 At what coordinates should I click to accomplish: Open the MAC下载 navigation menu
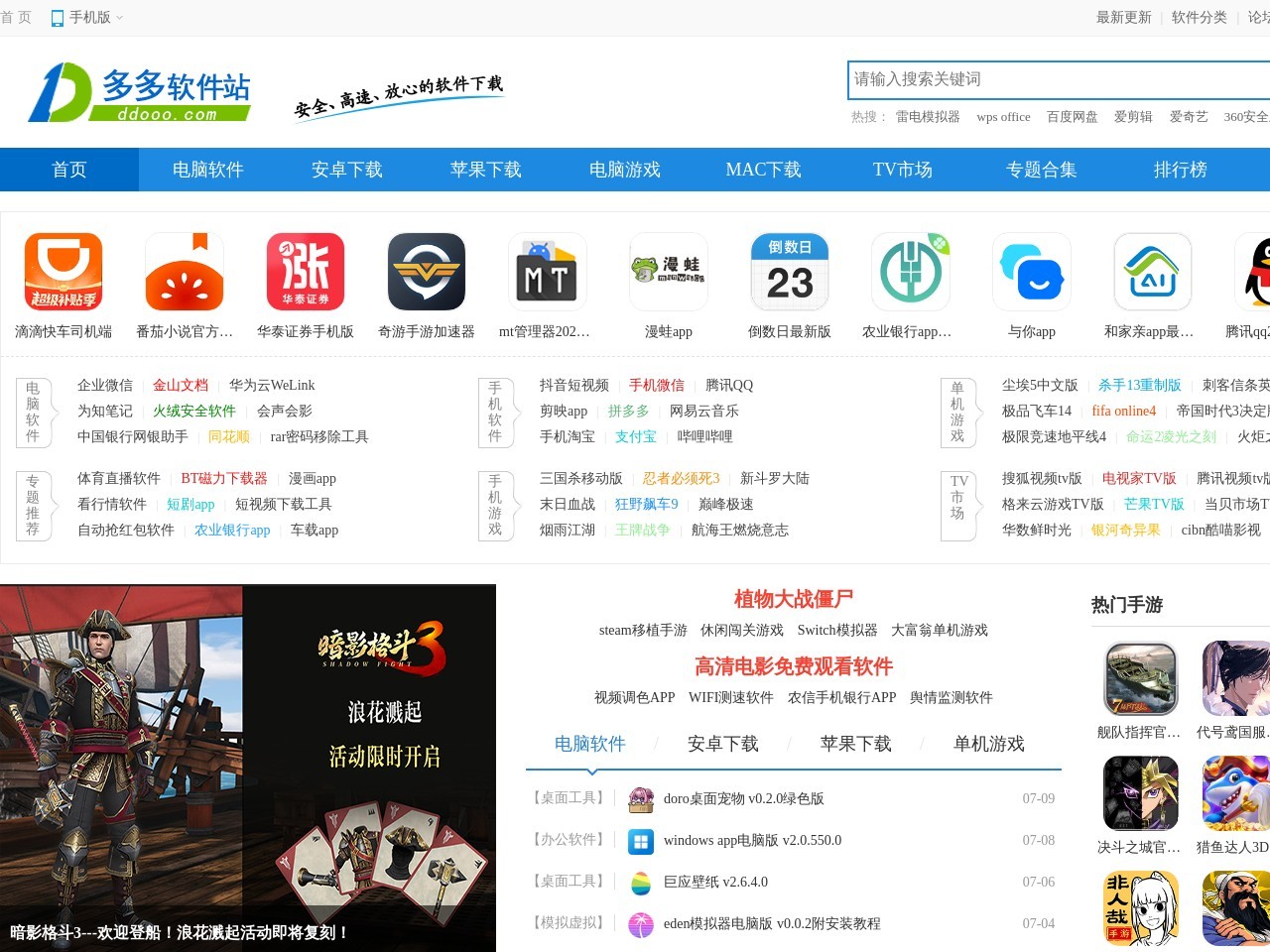pos(762,170)
